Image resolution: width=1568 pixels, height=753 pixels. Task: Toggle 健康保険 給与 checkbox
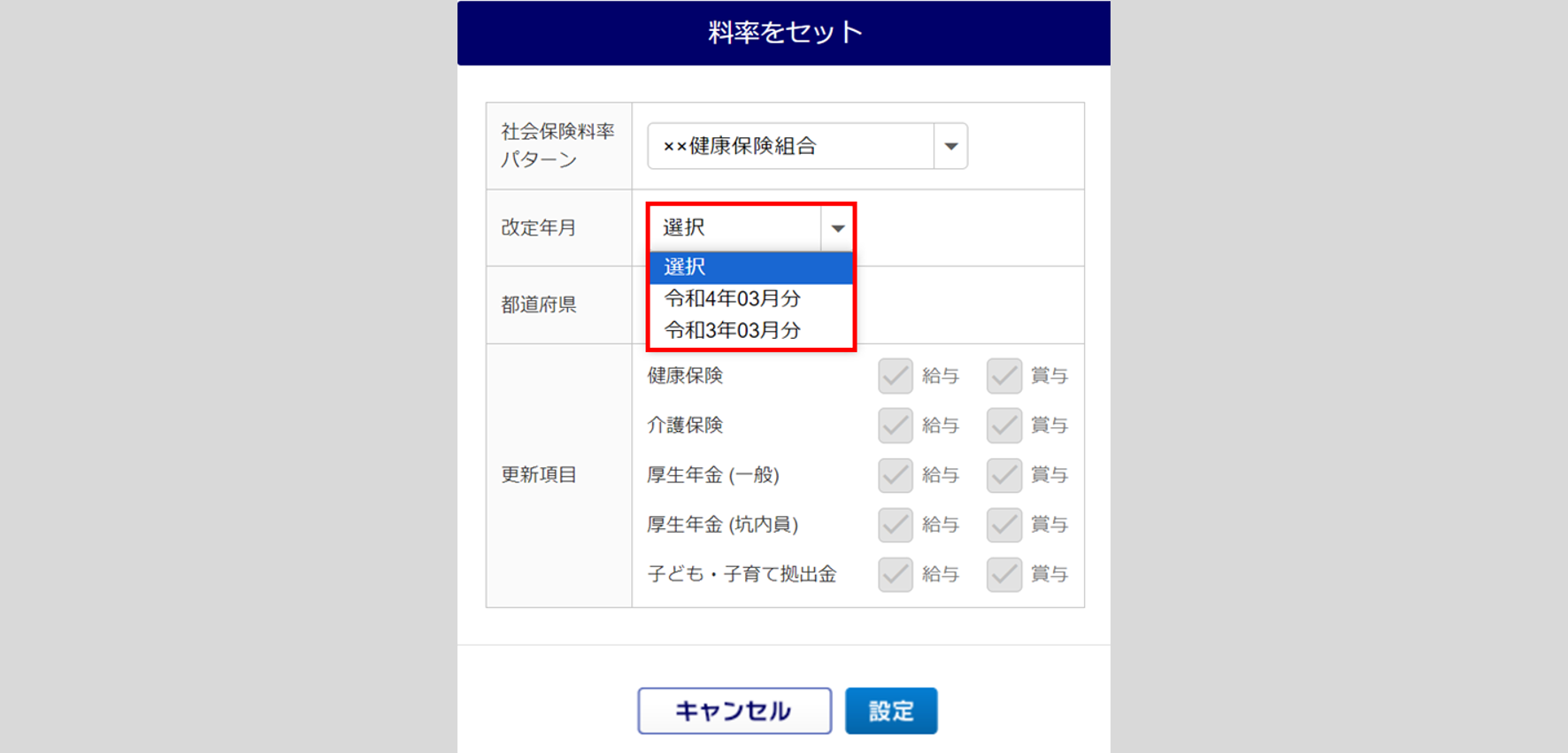895,376
